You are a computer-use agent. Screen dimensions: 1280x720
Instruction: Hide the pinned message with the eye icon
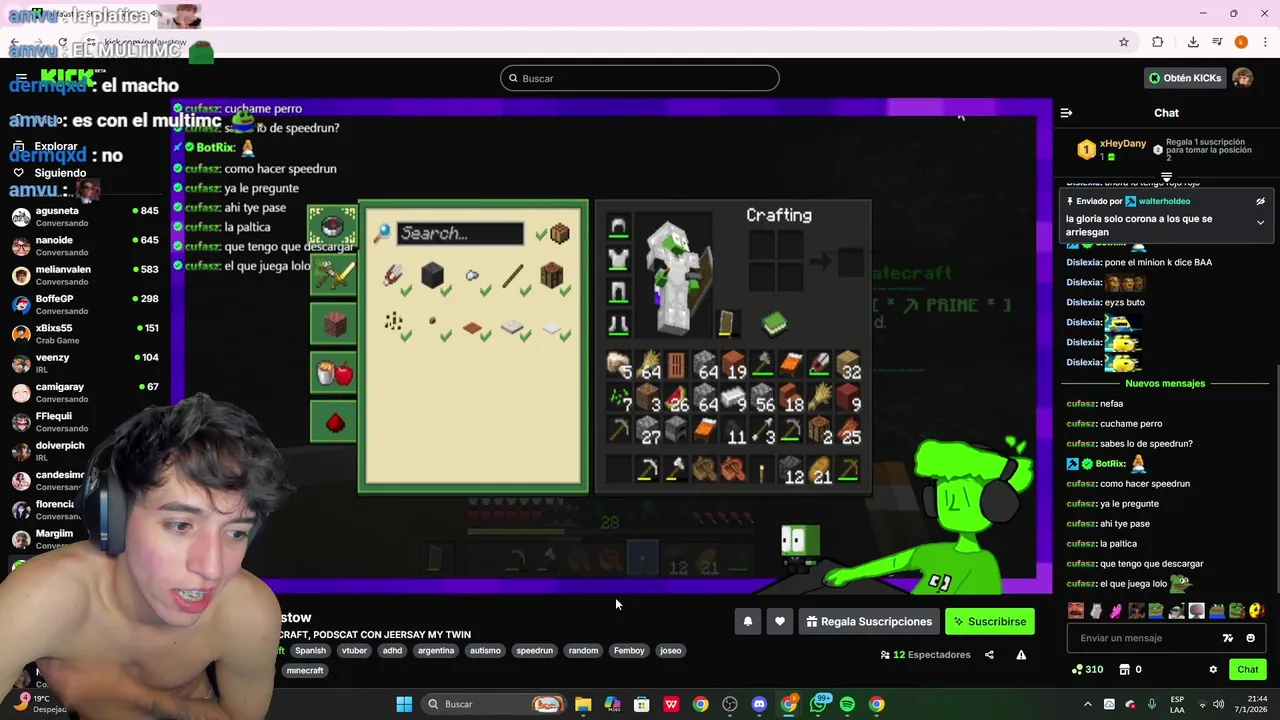pos(1260,201)
